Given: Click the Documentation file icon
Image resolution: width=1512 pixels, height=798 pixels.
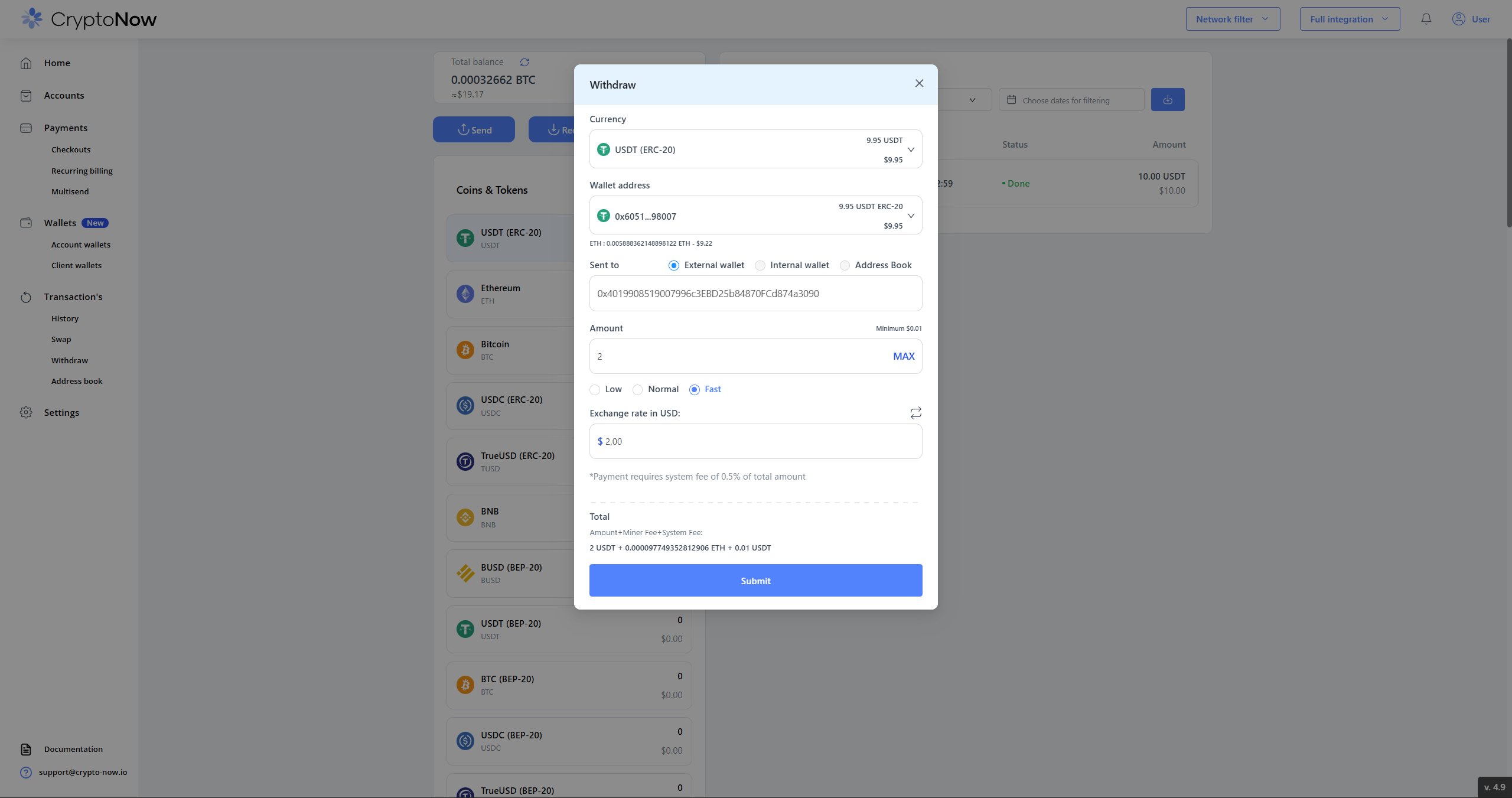Looking at the screenshot, I should pyautogui.click(x=26, y=749).
